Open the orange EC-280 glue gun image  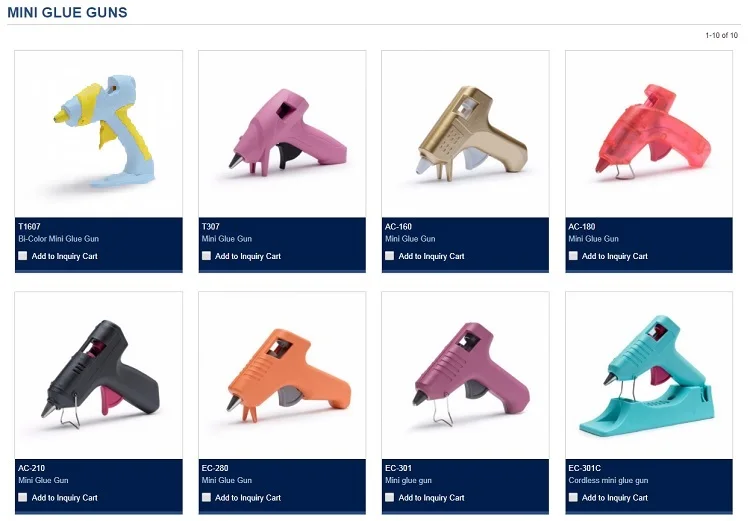coord(282,376)
